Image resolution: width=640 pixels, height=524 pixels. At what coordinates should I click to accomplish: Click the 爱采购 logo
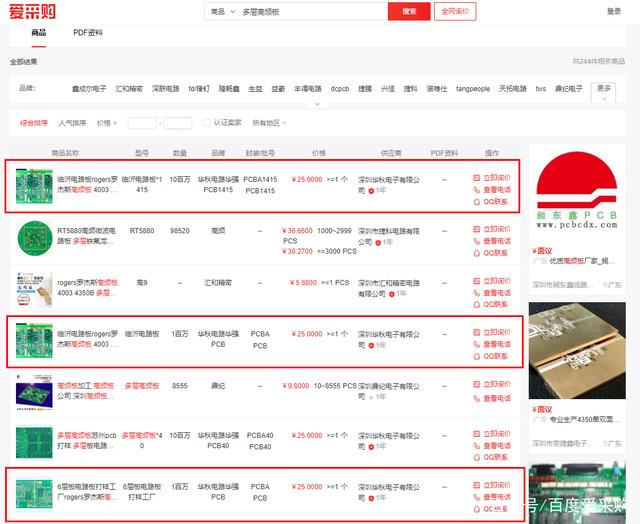[x=32, y=11]
